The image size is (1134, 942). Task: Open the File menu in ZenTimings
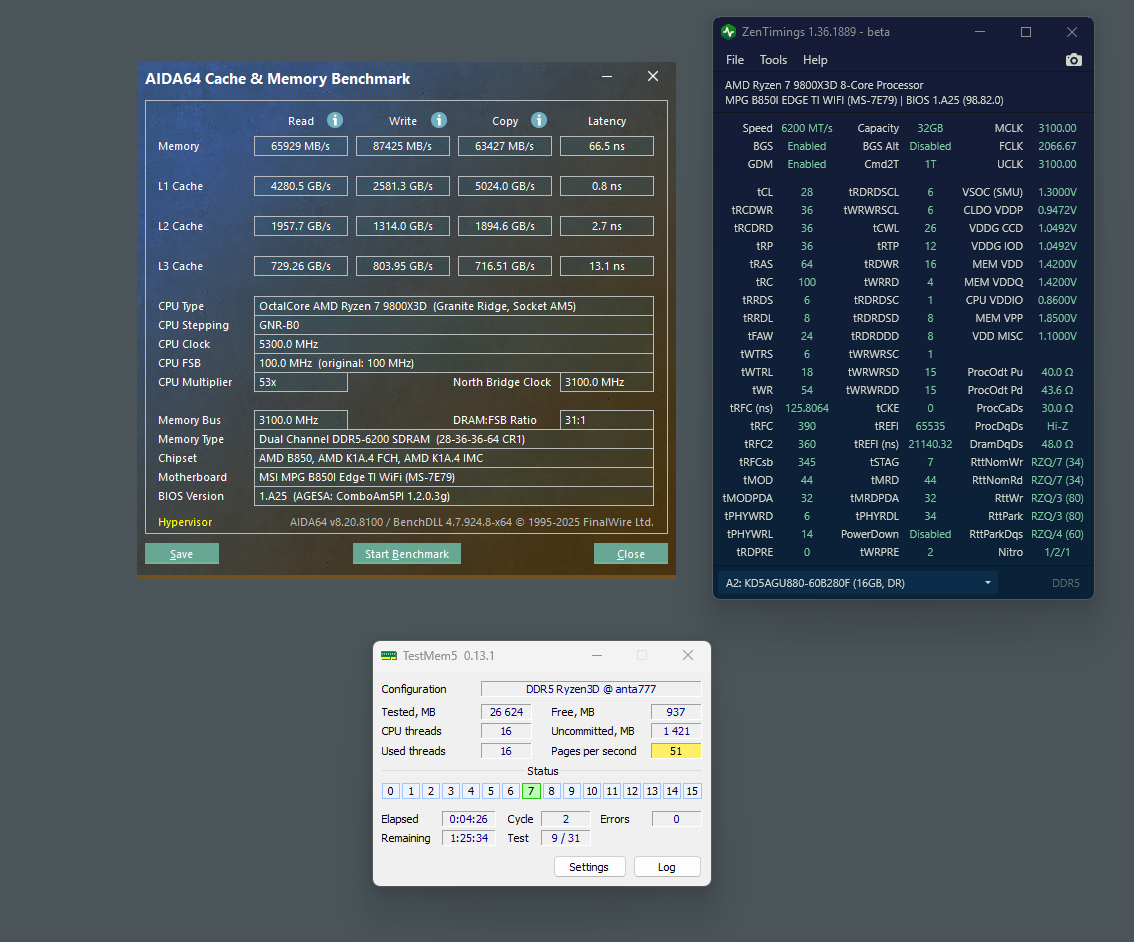coord(735,60)
